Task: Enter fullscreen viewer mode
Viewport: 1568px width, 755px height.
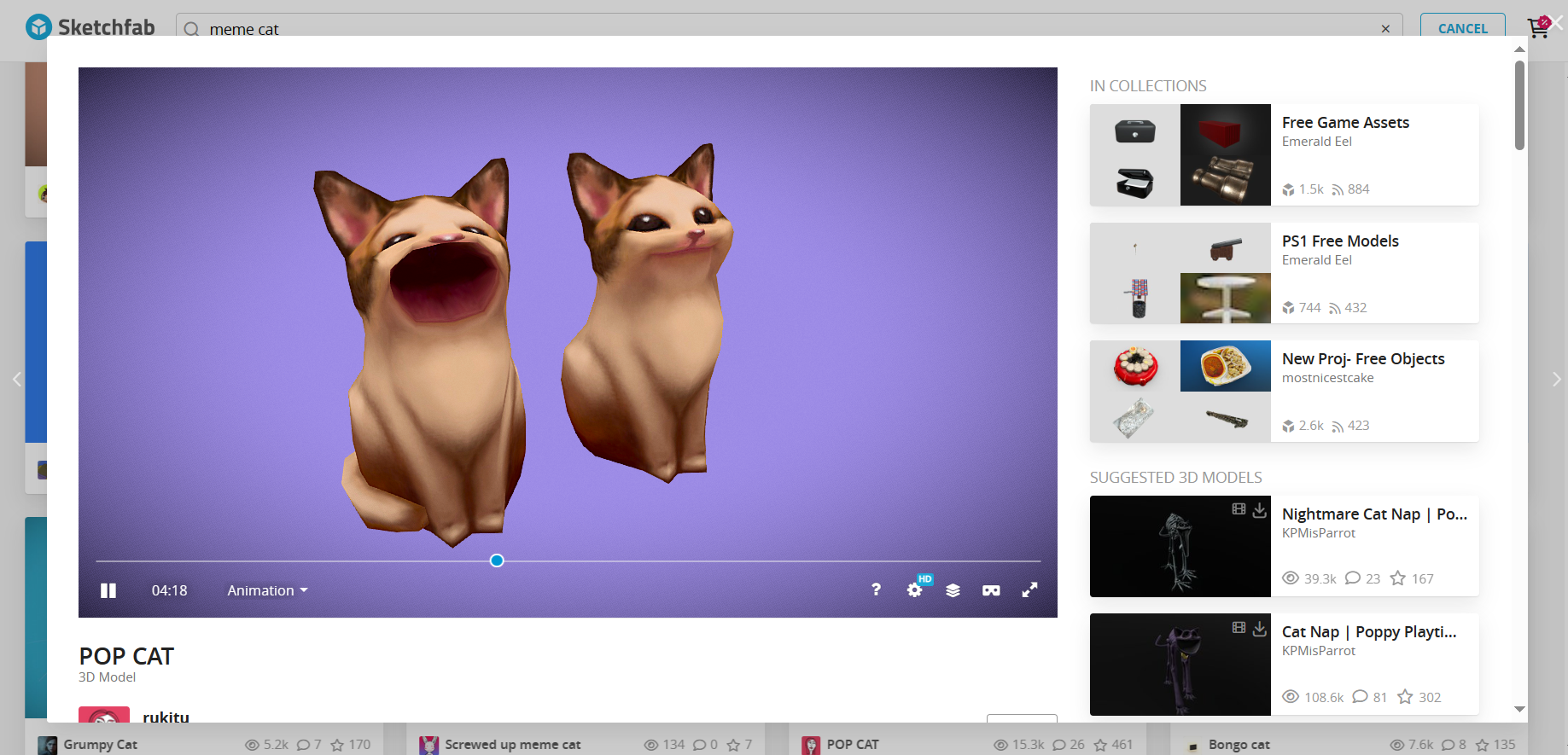Action: pyautogui.click(x=1030, y=589)
